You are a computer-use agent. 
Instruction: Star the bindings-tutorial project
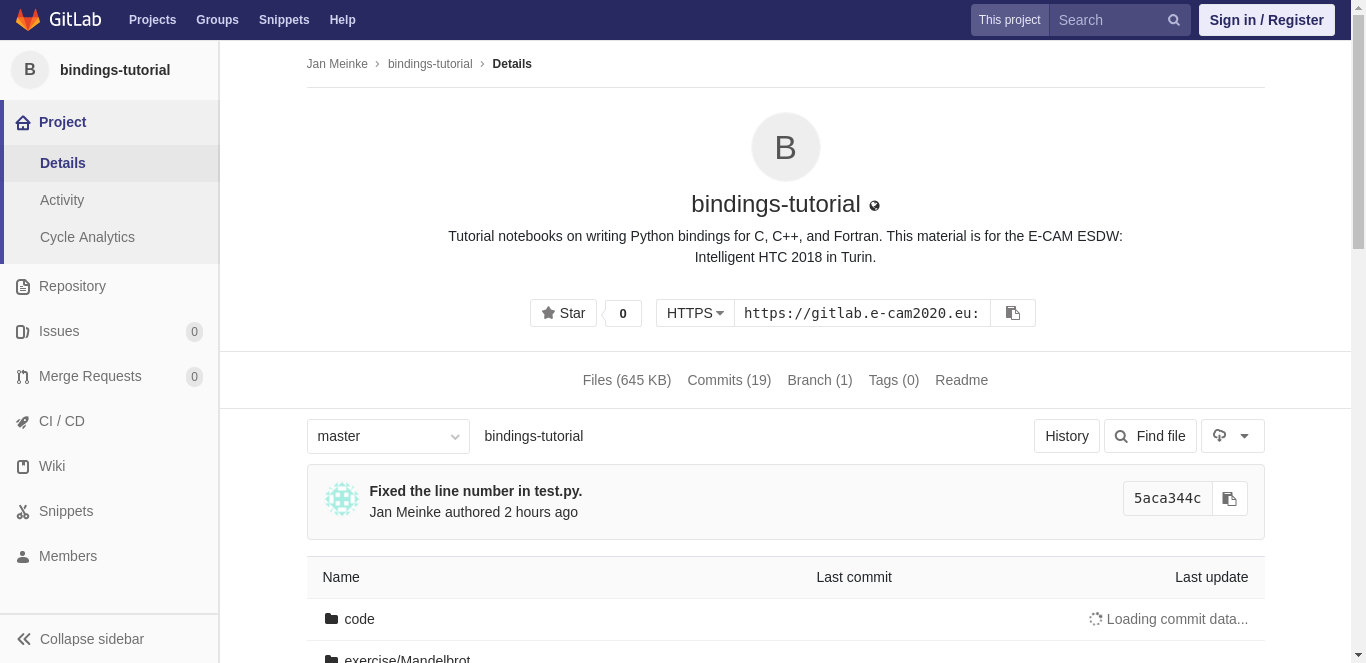coord(563,313)
